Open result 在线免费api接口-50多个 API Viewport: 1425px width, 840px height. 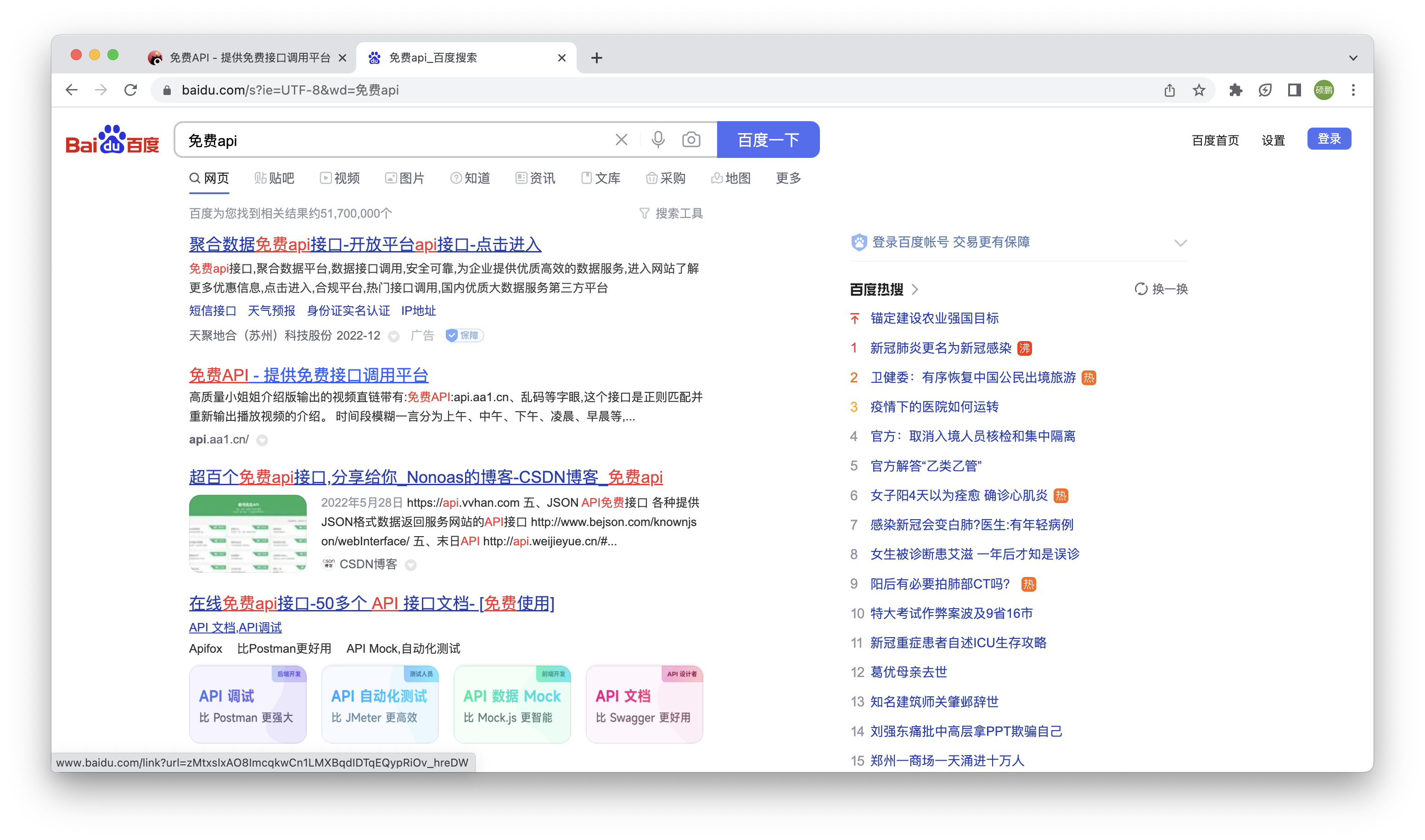coord(372,604)
